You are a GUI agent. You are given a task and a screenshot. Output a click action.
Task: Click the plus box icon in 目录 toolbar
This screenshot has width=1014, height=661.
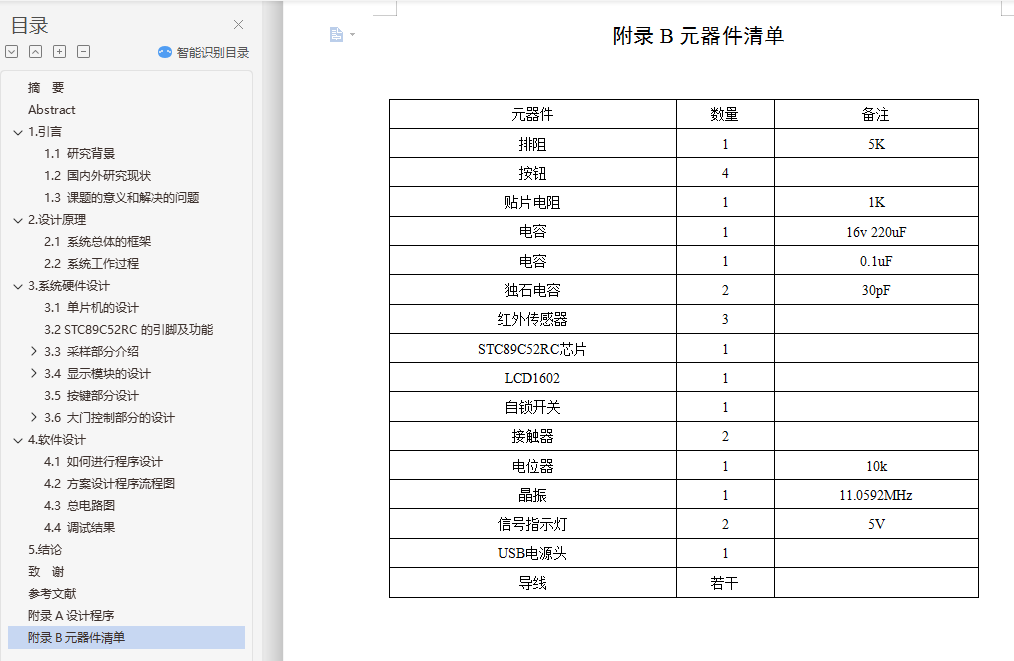59,52
